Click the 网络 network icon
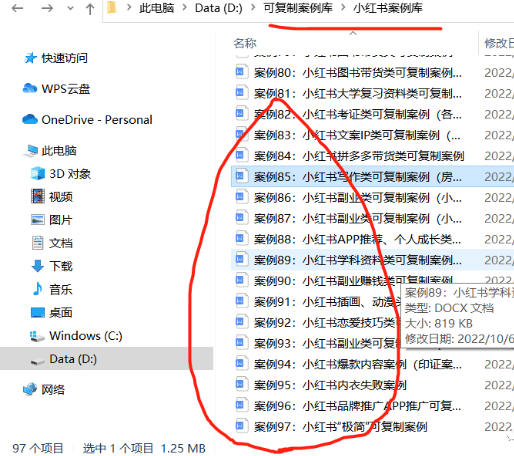 tap(30, 389)
